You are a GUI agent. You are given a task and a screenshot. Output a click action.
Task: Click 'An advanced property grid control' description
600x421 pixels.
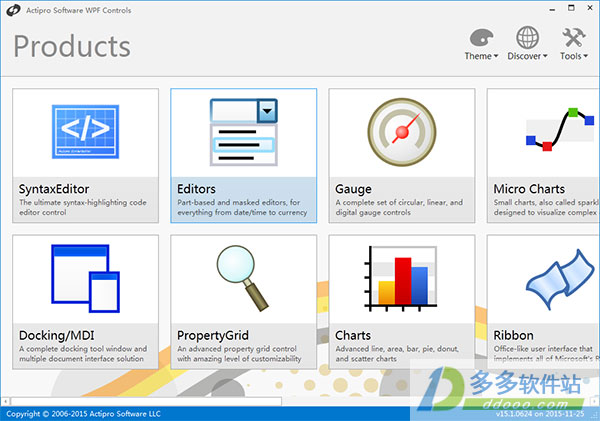tap(239, 354)
